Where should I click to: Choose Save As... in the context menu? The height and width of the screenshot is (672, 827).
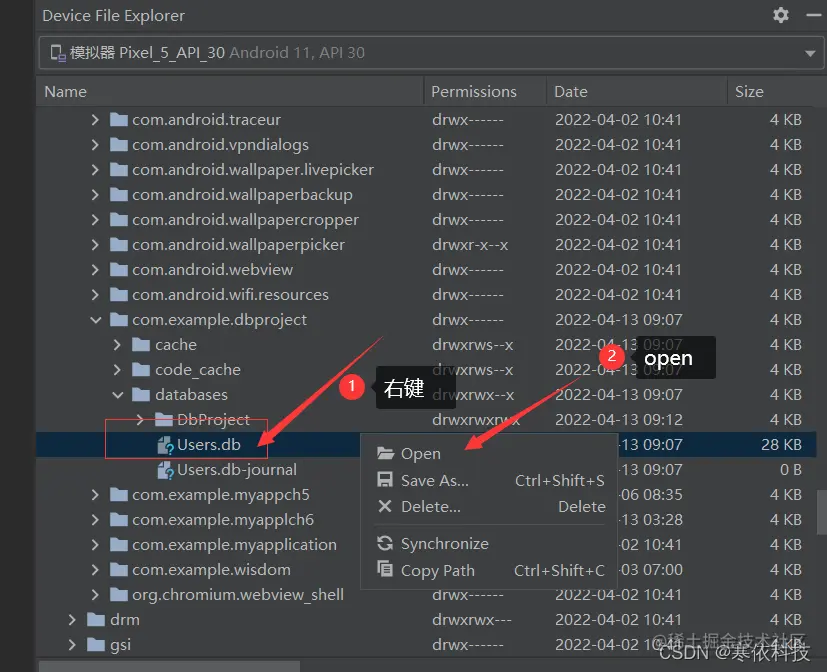(489, 481)
